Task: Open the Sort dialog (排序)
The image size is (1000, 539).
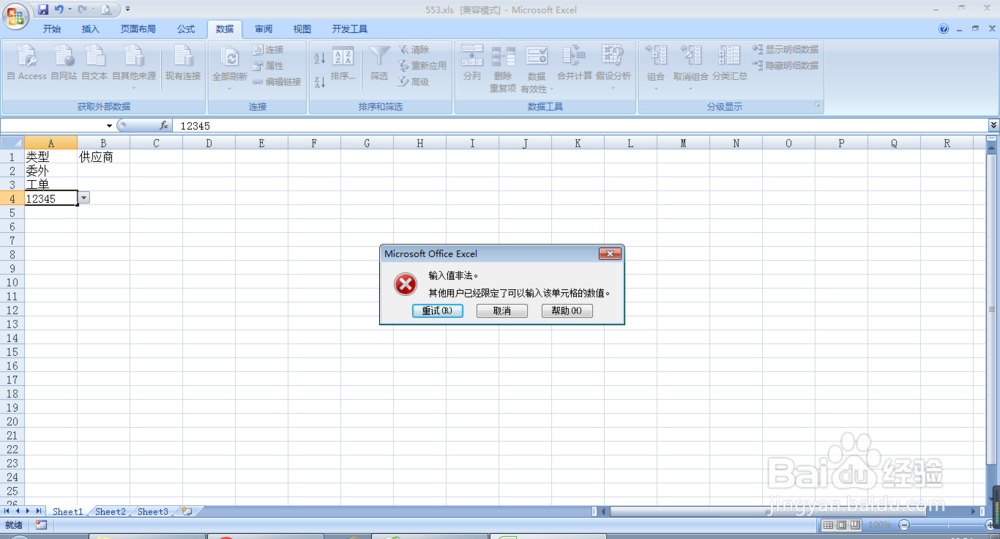Action: (x=343, y=64)
